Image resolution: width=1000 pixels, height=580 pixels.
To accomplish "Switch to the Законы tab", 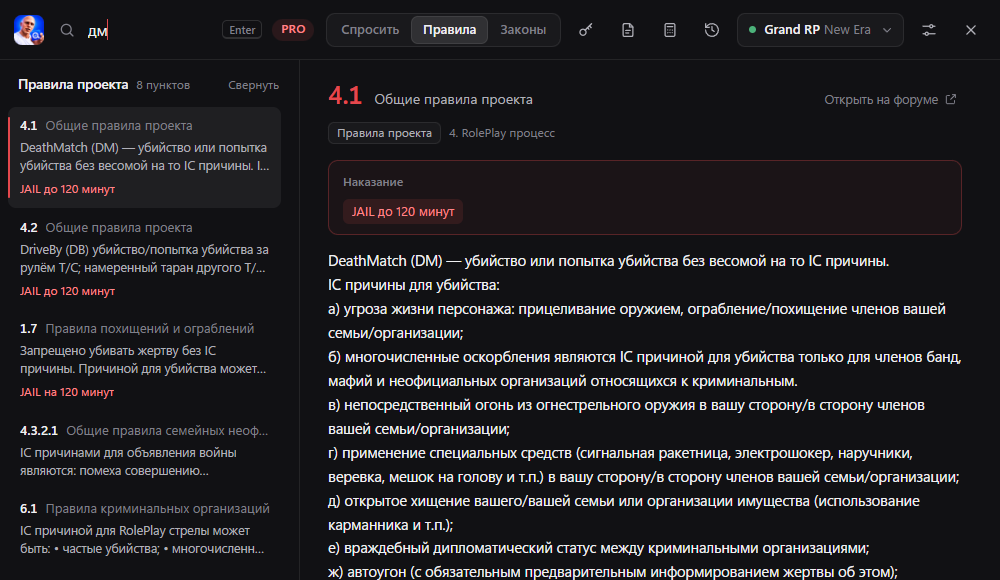I will [523, 30].
